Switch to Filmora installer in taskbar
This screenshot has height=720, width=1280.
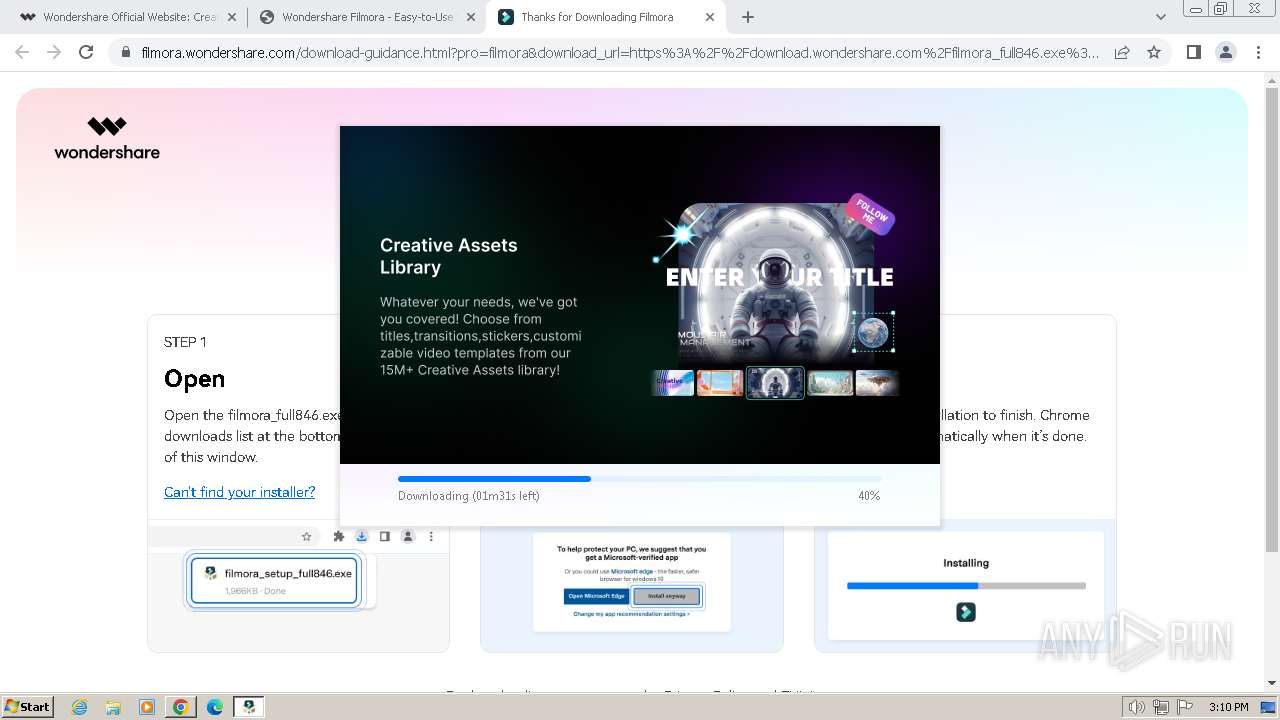click(x=249, y=707)
